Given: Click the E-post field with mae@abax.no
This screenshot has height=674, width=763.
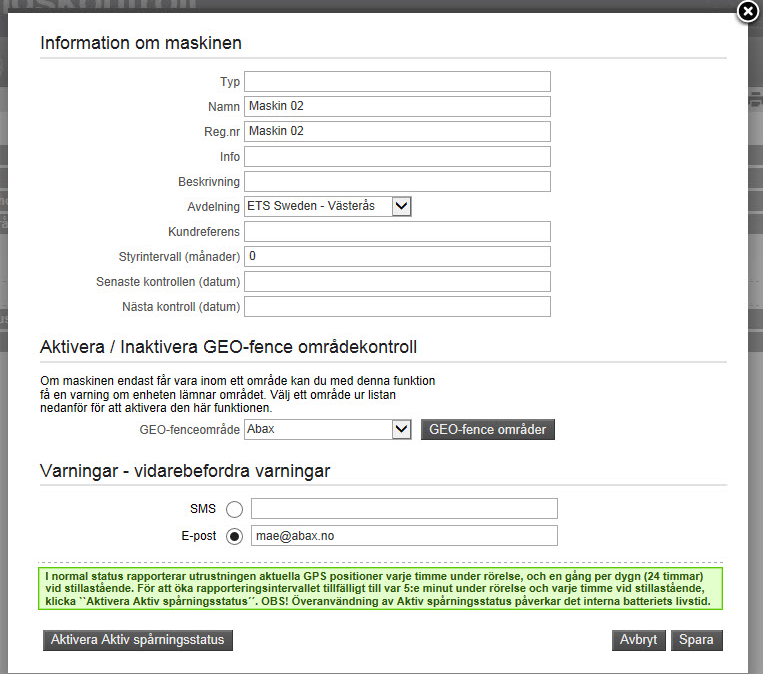Looking at the screenshot, I should 404,536.
